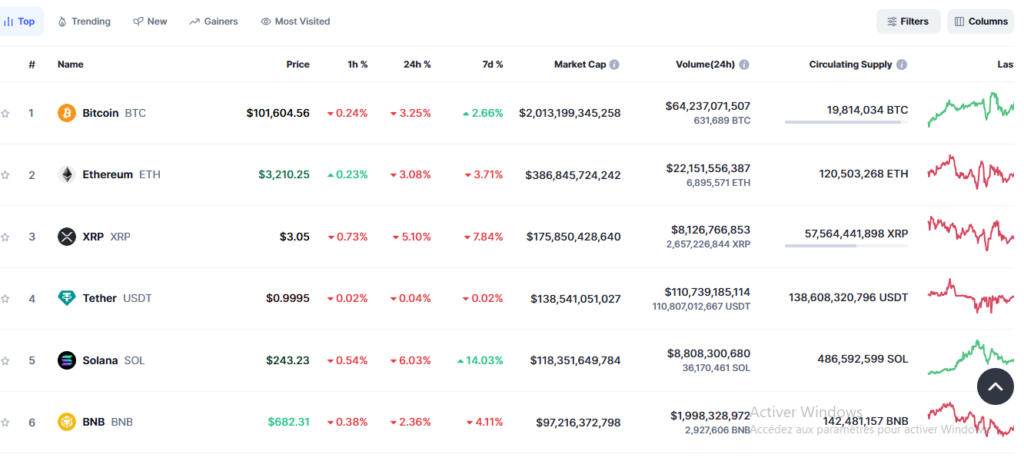This screenshot has width=1024, height=461.
Task: Click the scroll-to-top arrow button
Action: tap(994, 386)
